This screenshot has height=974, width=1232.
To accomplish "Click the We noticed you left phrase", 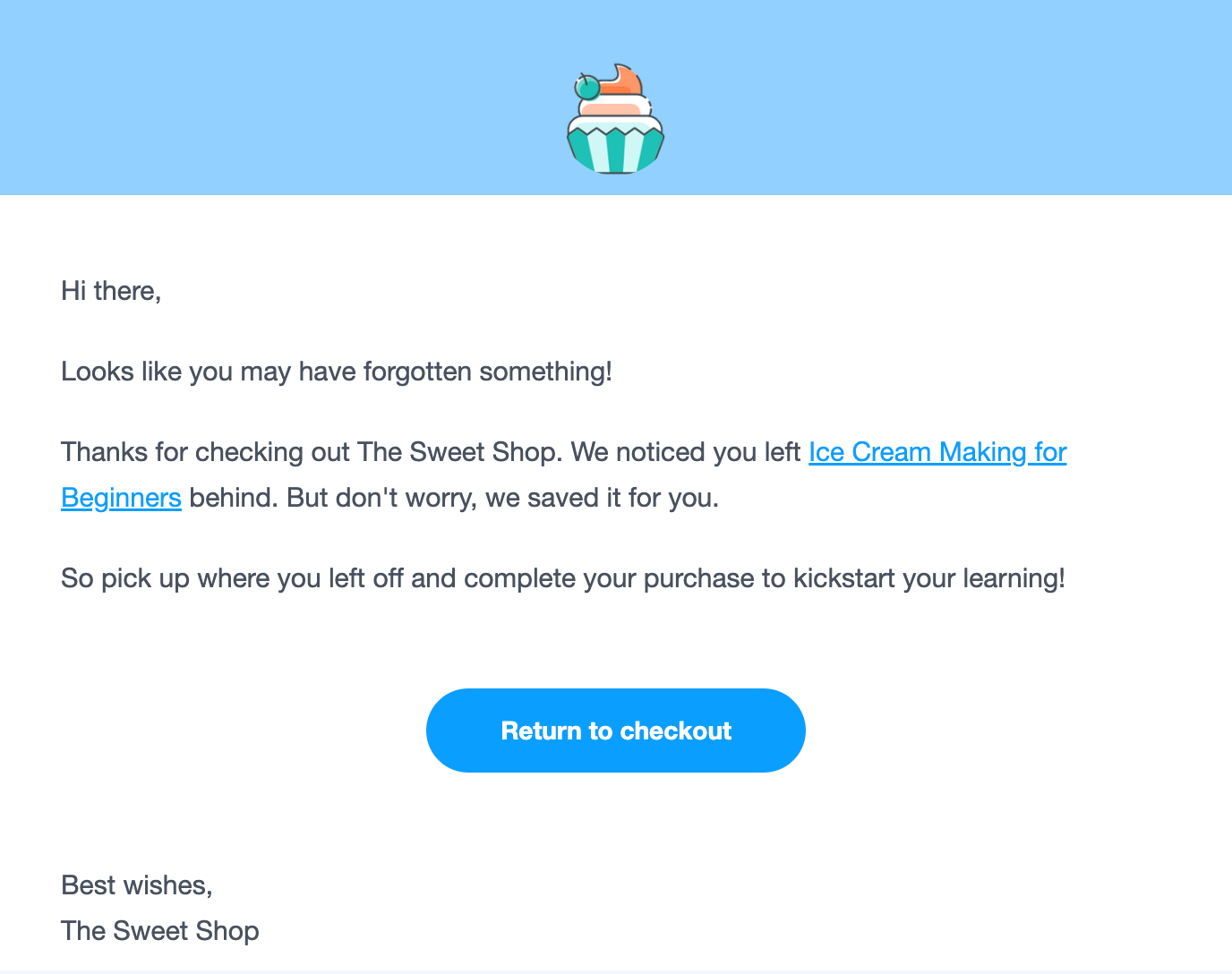I will 686,452.
